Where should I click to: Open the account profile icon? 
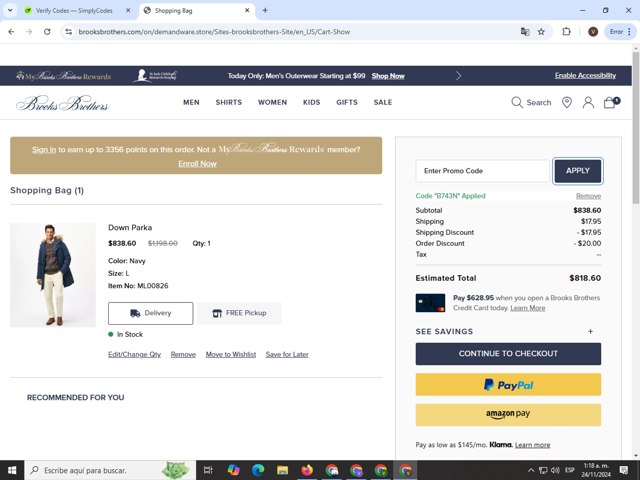(588, 102)
